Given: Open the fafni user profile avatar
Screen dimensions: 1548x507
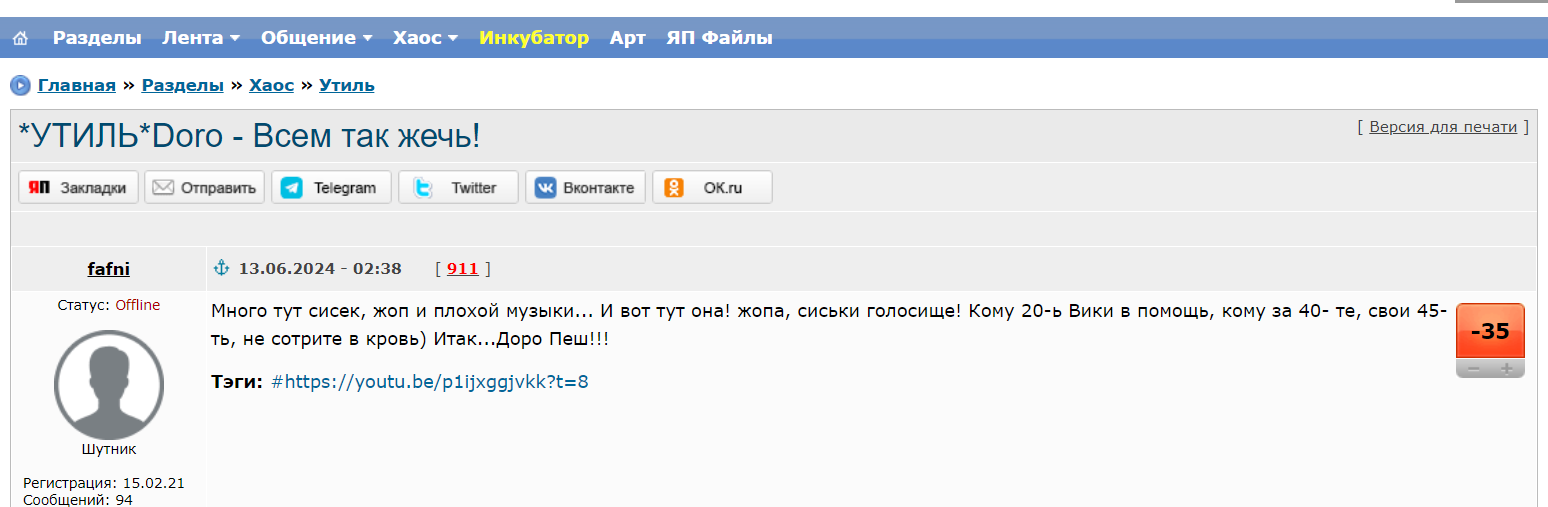Looking at the screenshot, I should coord(109,385).
